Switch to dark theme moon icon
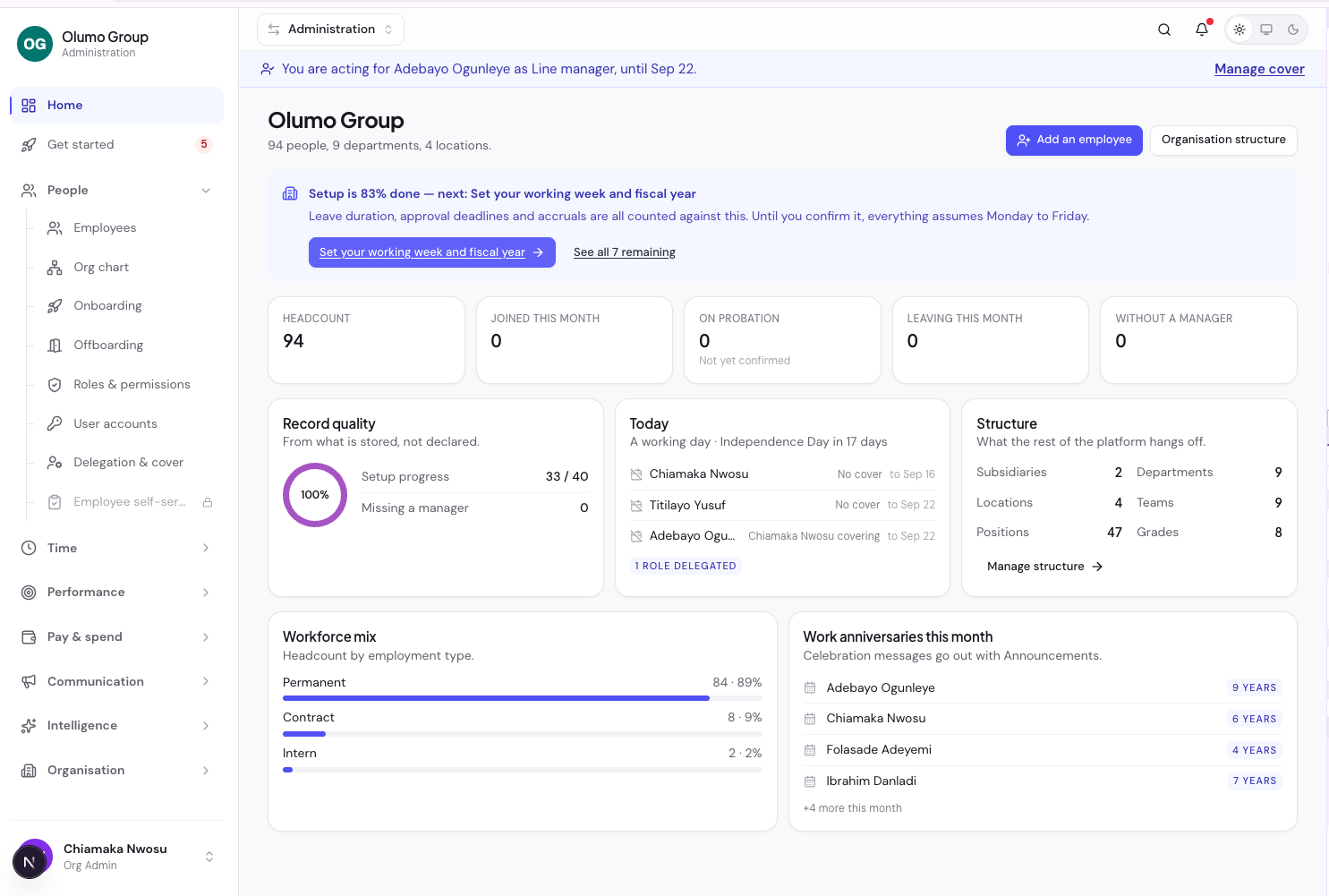This screenshot has height=896, width=1329. point(1293,30)
